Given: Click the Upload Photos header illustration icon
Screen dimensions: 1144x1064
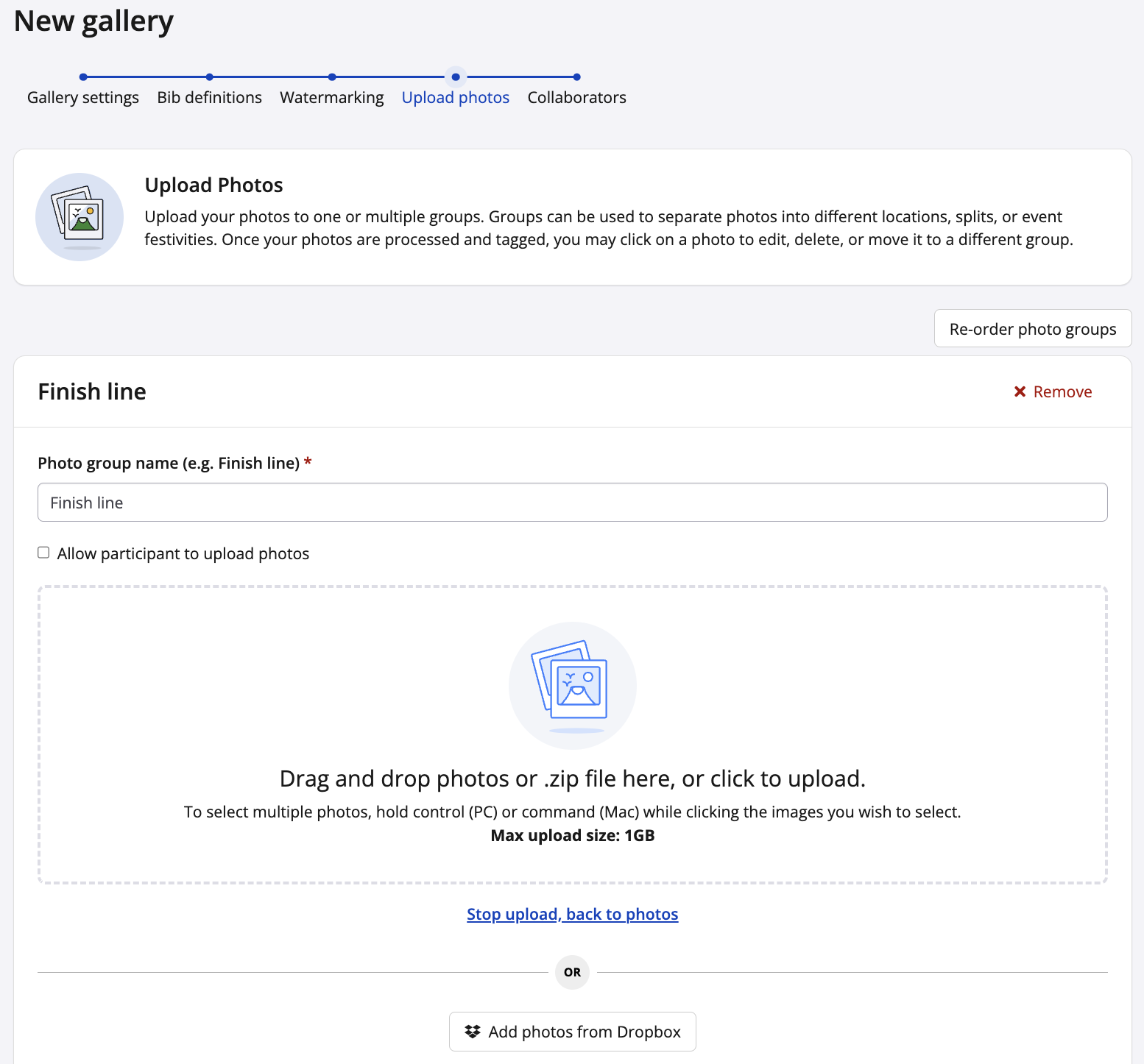Looking at the screenshot, I should 80,217.
